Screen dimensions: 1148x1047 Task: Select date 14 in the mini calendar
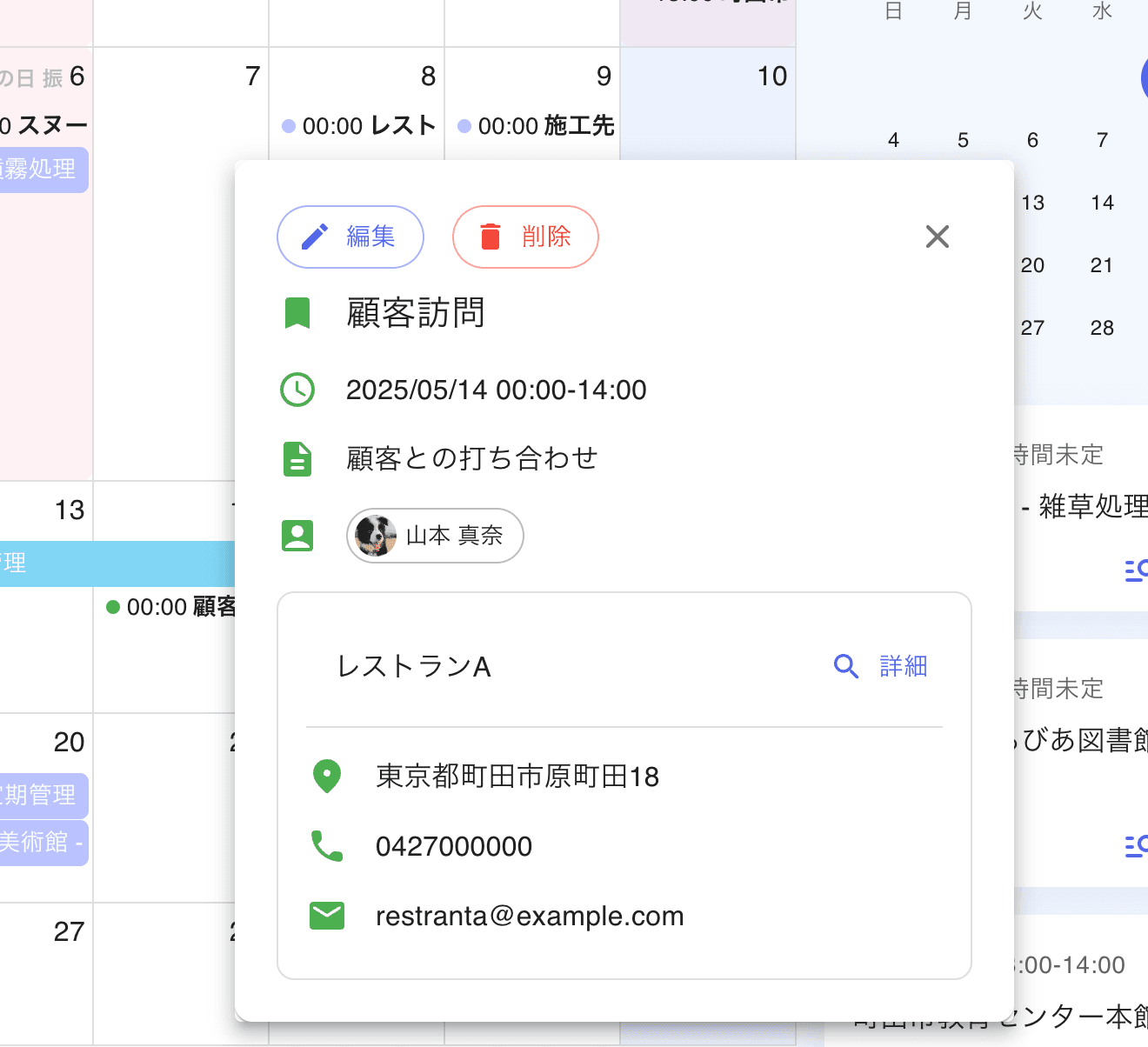pyautogui.click(x=1102, y=202)
